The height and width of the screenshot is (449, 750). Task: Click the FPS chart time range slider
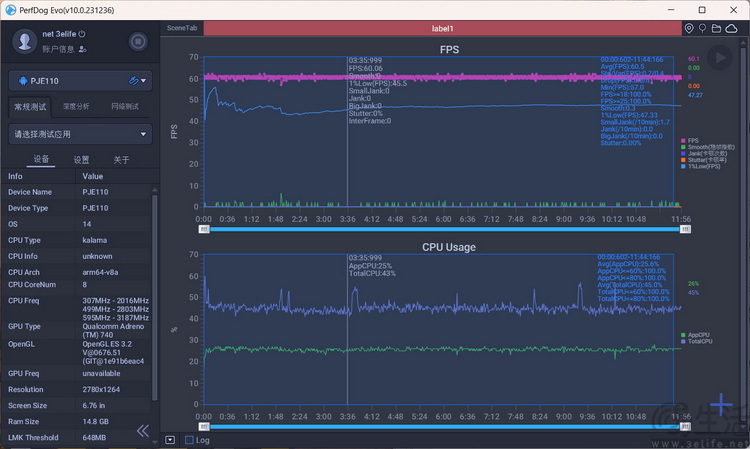click(444, 229)
